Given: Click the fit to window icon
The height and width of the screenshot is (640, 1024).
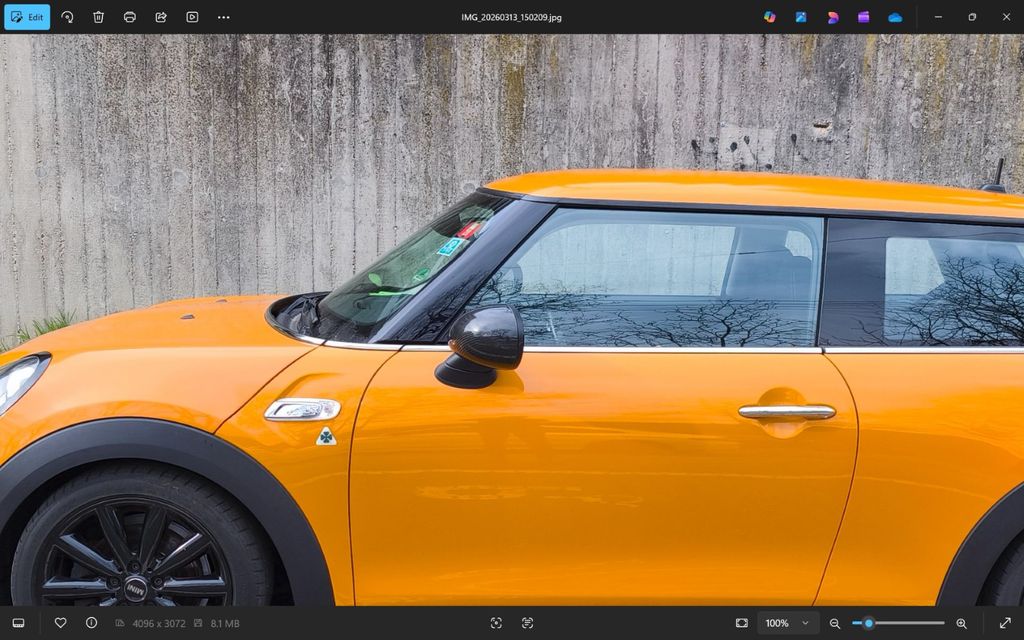Looking at the screenshot, I should click(741, 623).
